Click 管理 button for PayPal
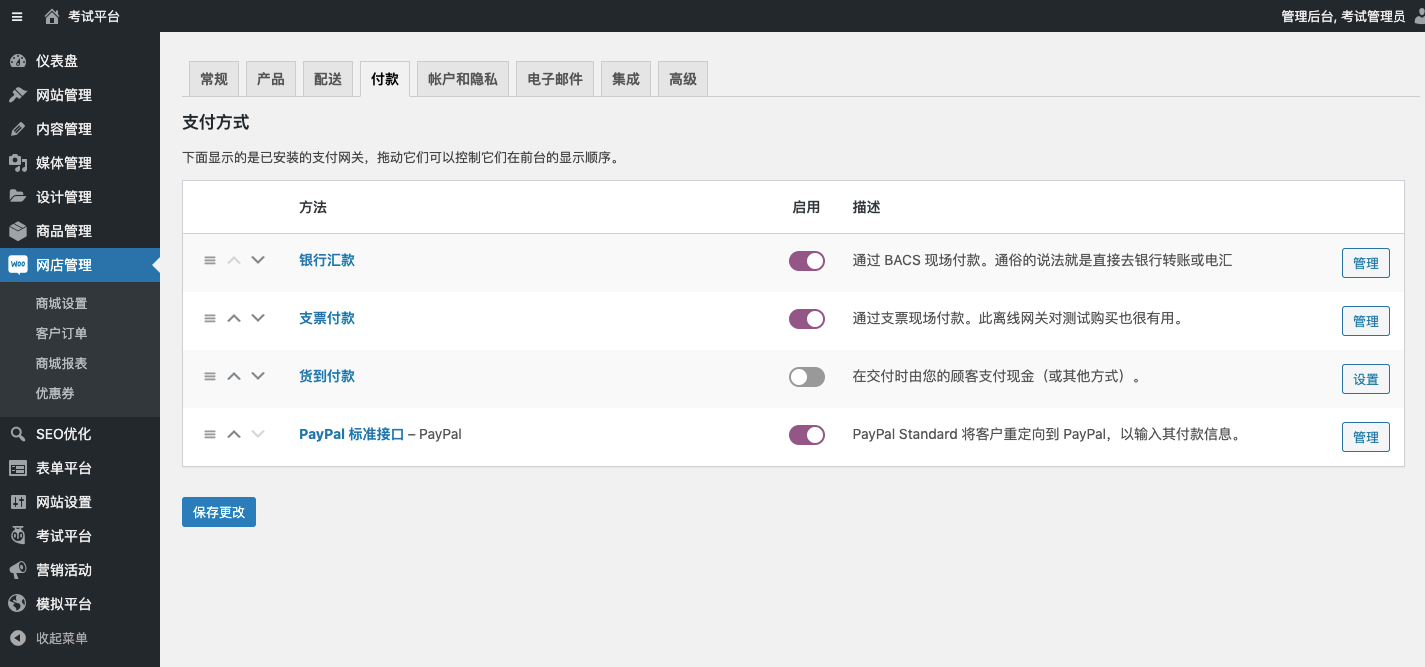The height and width of the screenshot is (667, 1425). (1366, 437)
